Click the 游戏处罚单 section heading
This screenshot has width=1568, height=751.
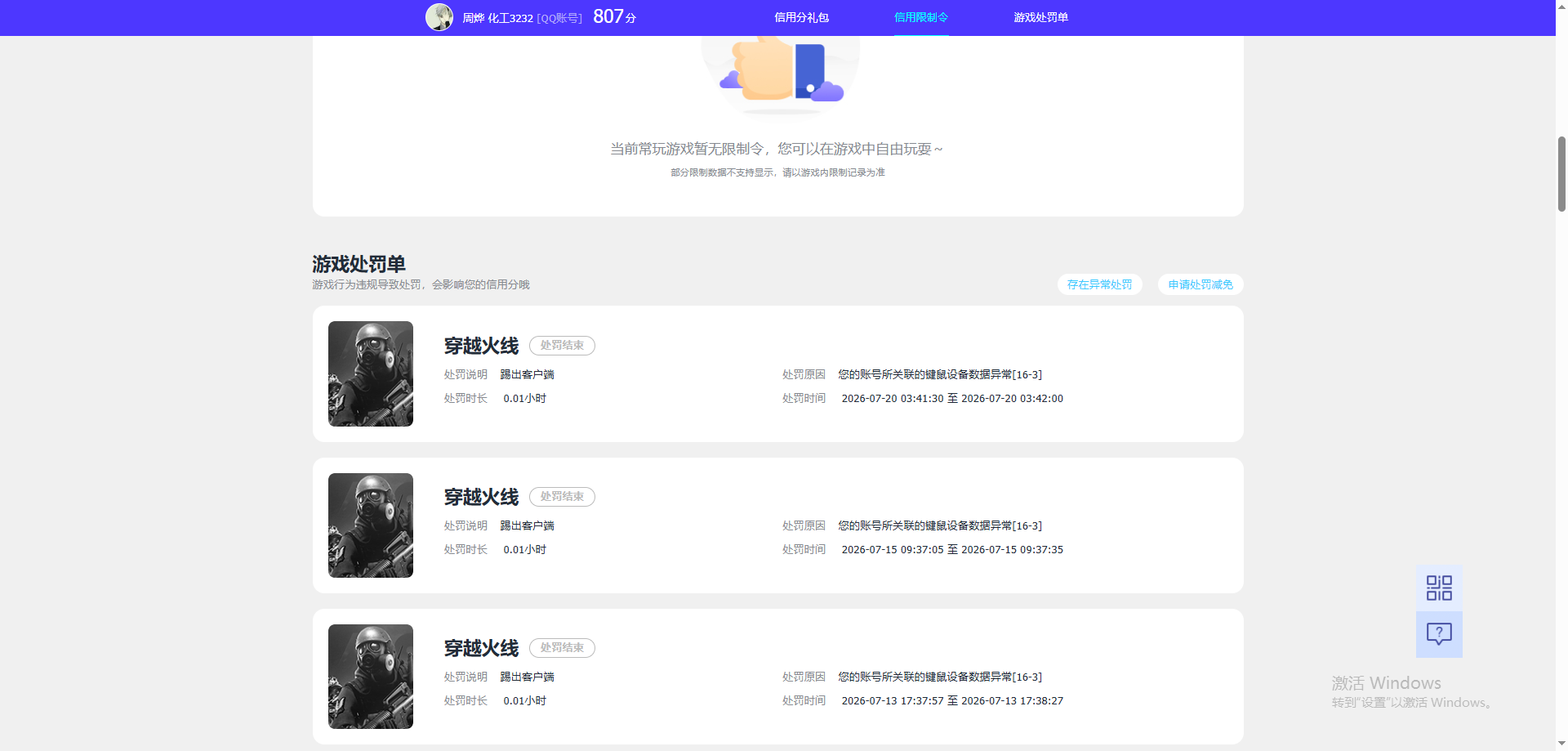tap(359, 264)
